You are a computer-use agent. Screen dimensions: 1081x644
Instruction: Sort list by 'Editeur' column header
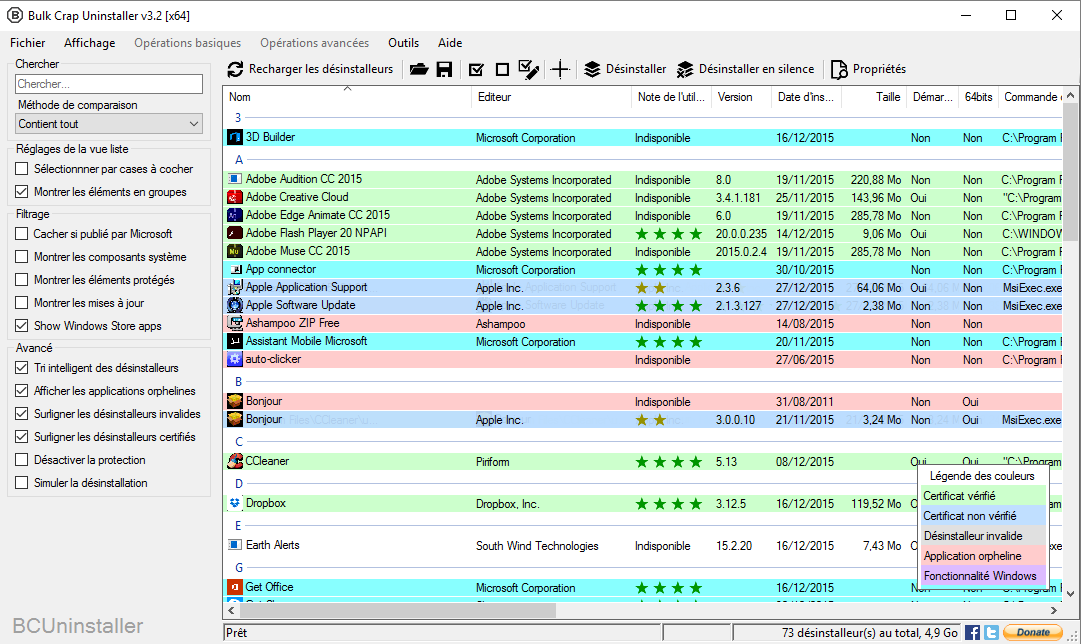click(x=552, y=97)
